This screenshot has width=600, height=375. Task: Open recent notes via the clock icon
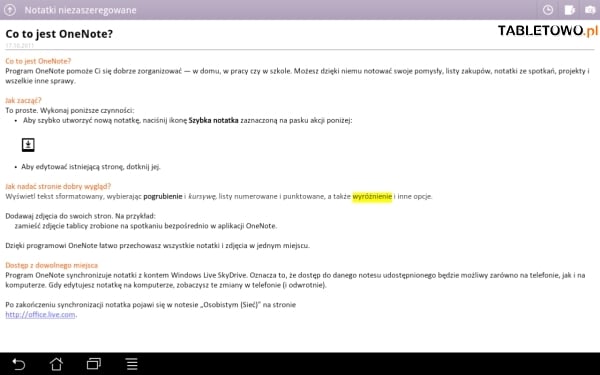point(548,10)
